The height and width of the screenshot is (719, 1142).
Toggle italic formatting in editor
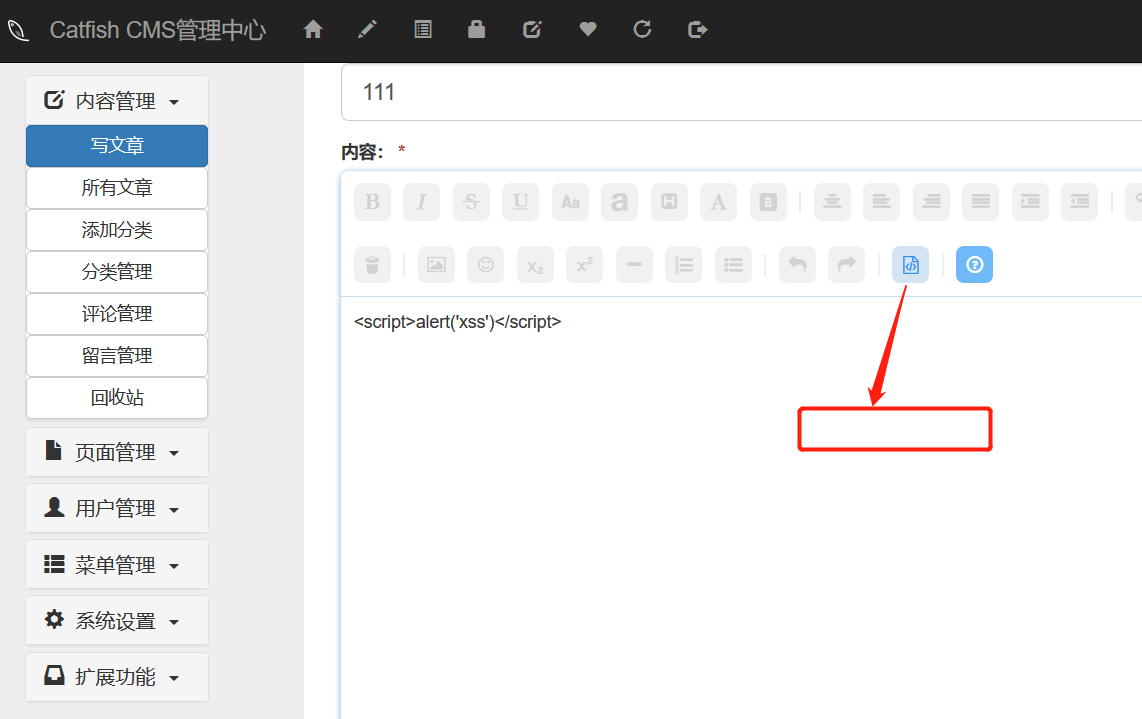pyautogui.click(x=422, y=202)
